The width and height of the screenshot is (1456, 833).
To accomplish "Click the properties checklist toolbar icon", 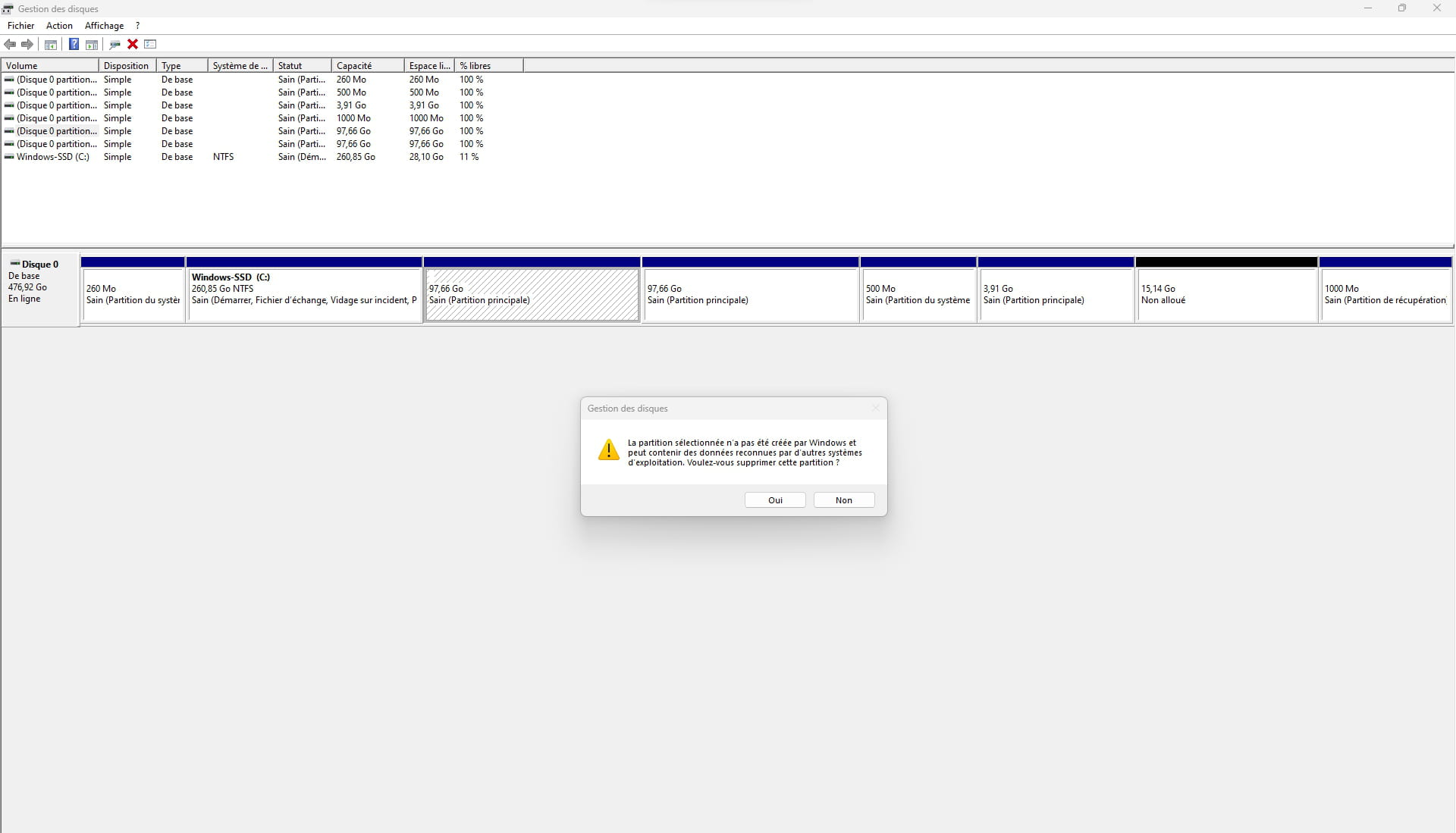I will pos(150,45).
